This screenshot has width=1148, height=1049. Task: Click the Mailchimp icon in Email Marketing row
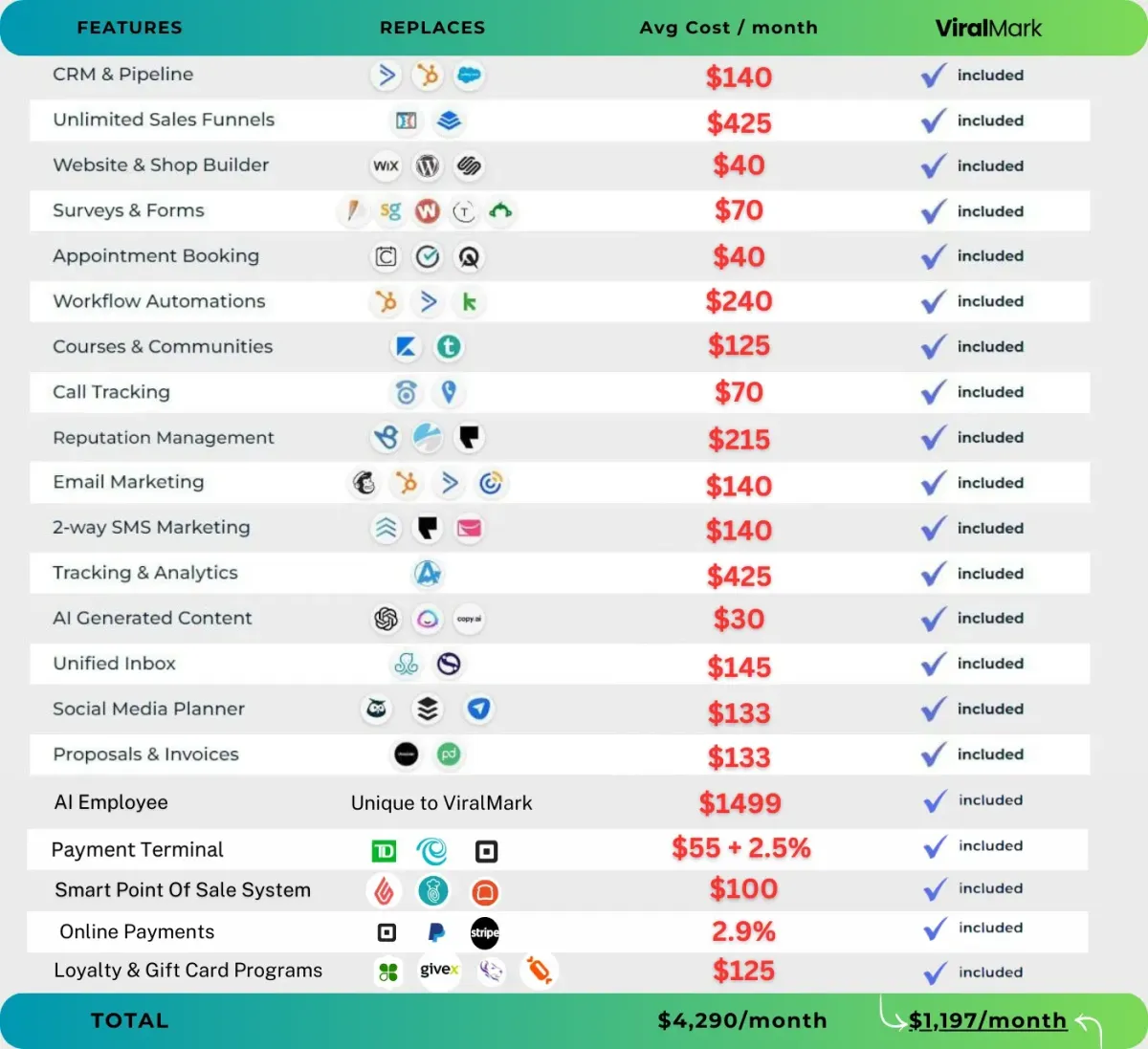tap(364, 483)
